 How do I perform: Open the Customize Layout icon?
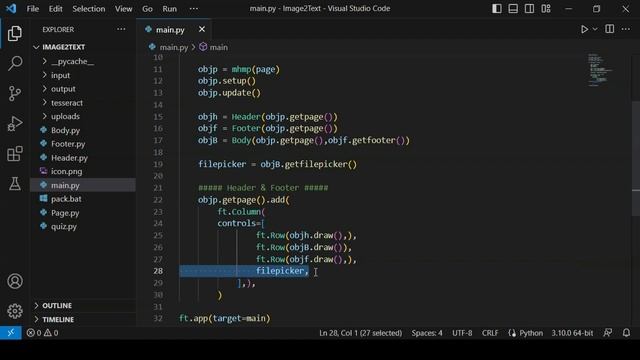coord(546,9)
